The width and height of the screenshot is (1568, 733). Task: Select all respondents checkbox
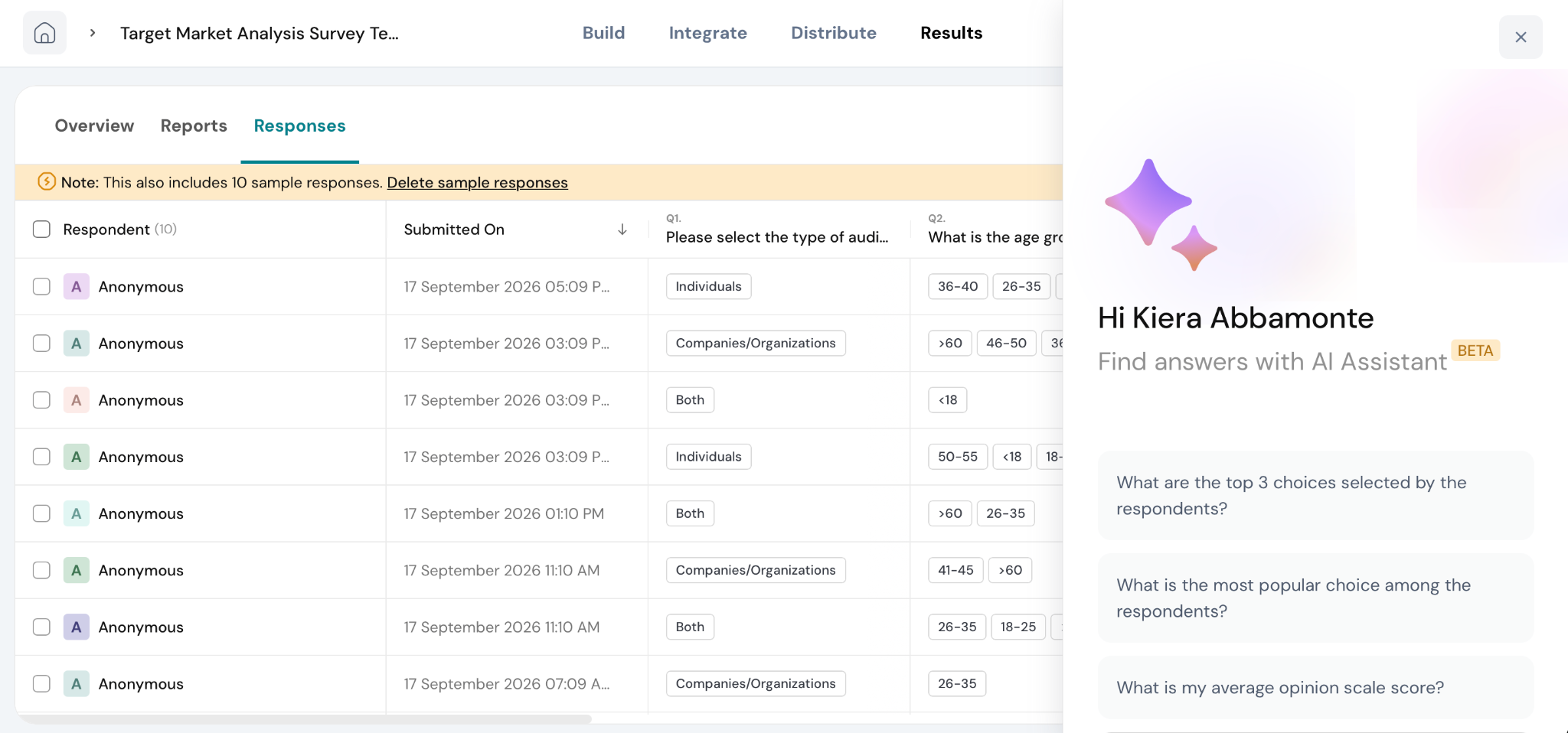(41, 230)
